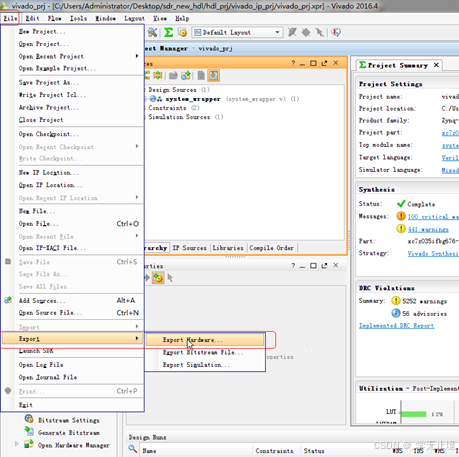Click the Properties panel help question mark
The height and width of the screenshot is (457, 459).
point(293,265)
